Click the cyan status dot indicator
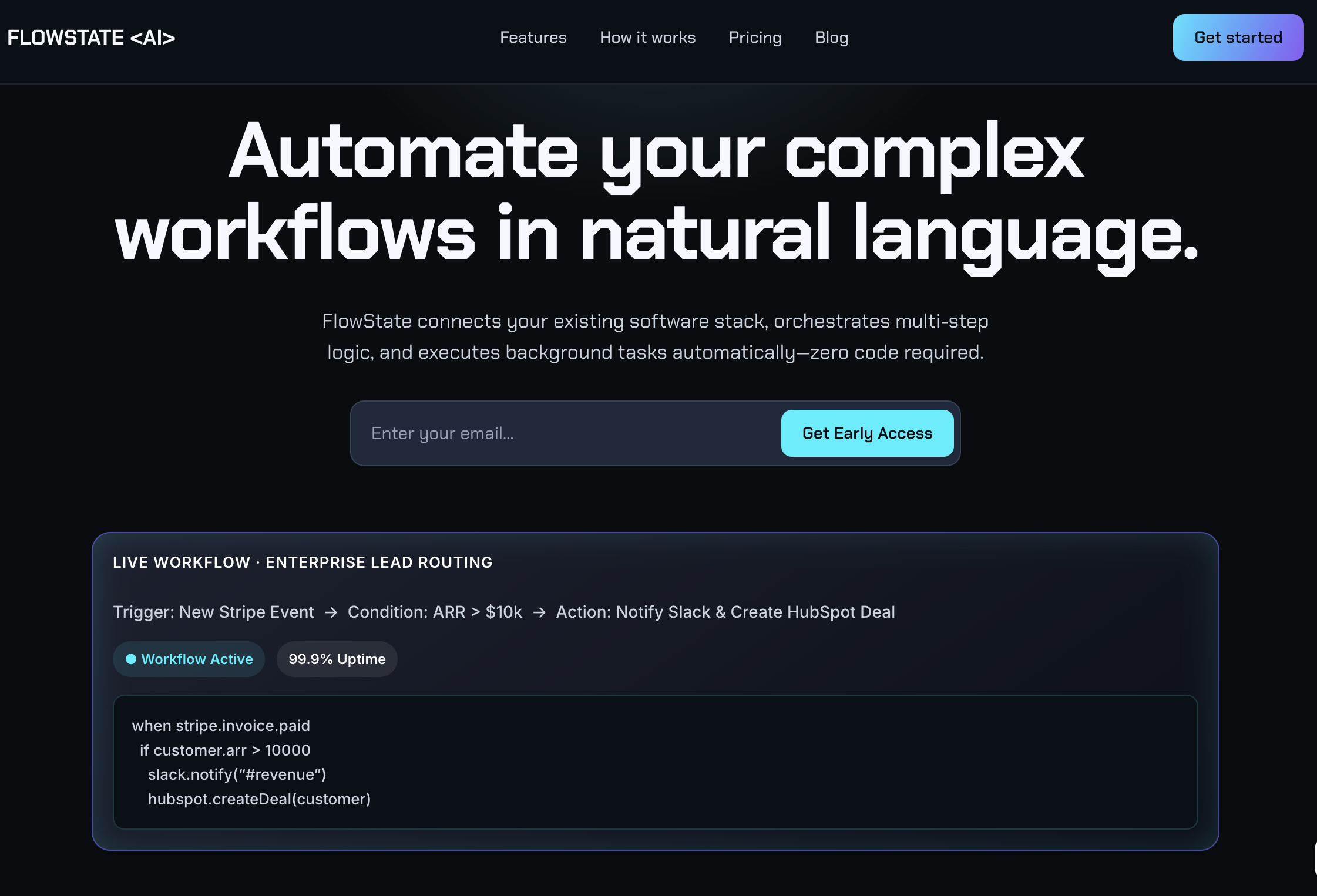Screen dimensions: 1317x896 point(131,659)
